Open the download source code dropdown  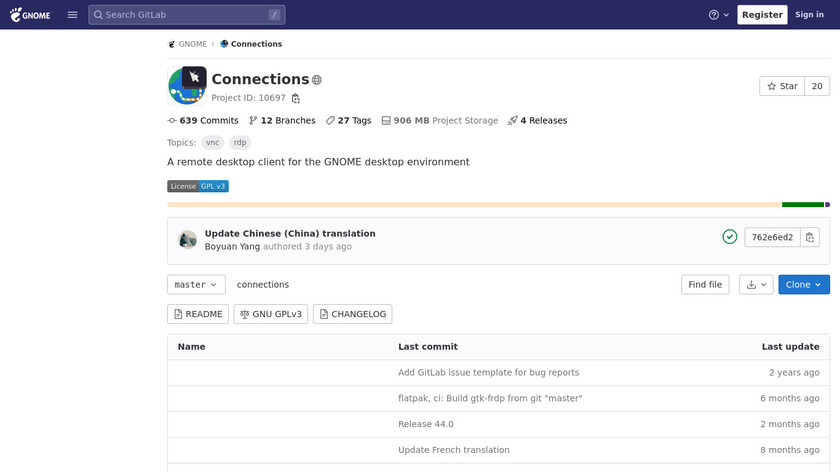click(x=756, y=285)
